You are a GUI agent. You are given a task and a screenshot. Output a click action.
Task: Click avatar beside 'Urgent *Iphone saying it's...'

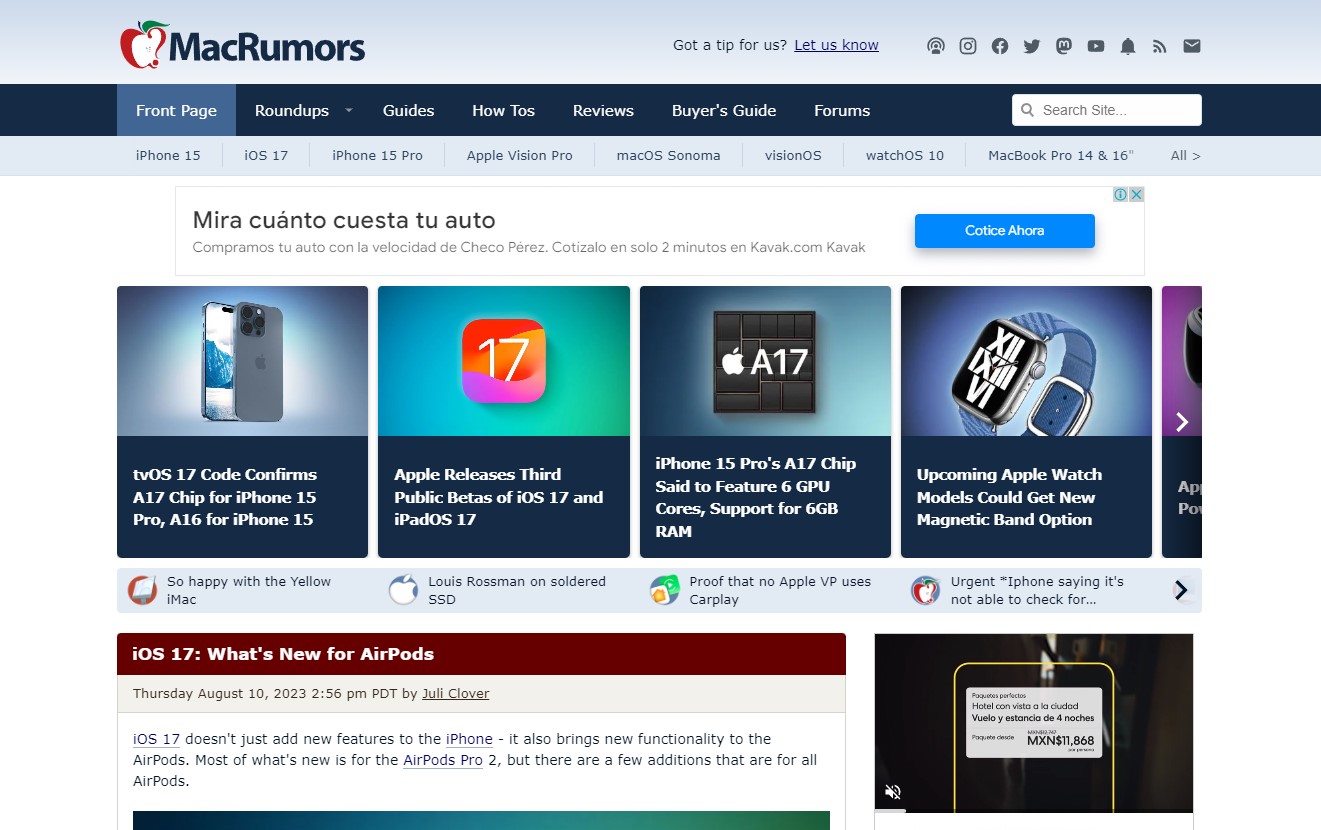click(926, 590)
